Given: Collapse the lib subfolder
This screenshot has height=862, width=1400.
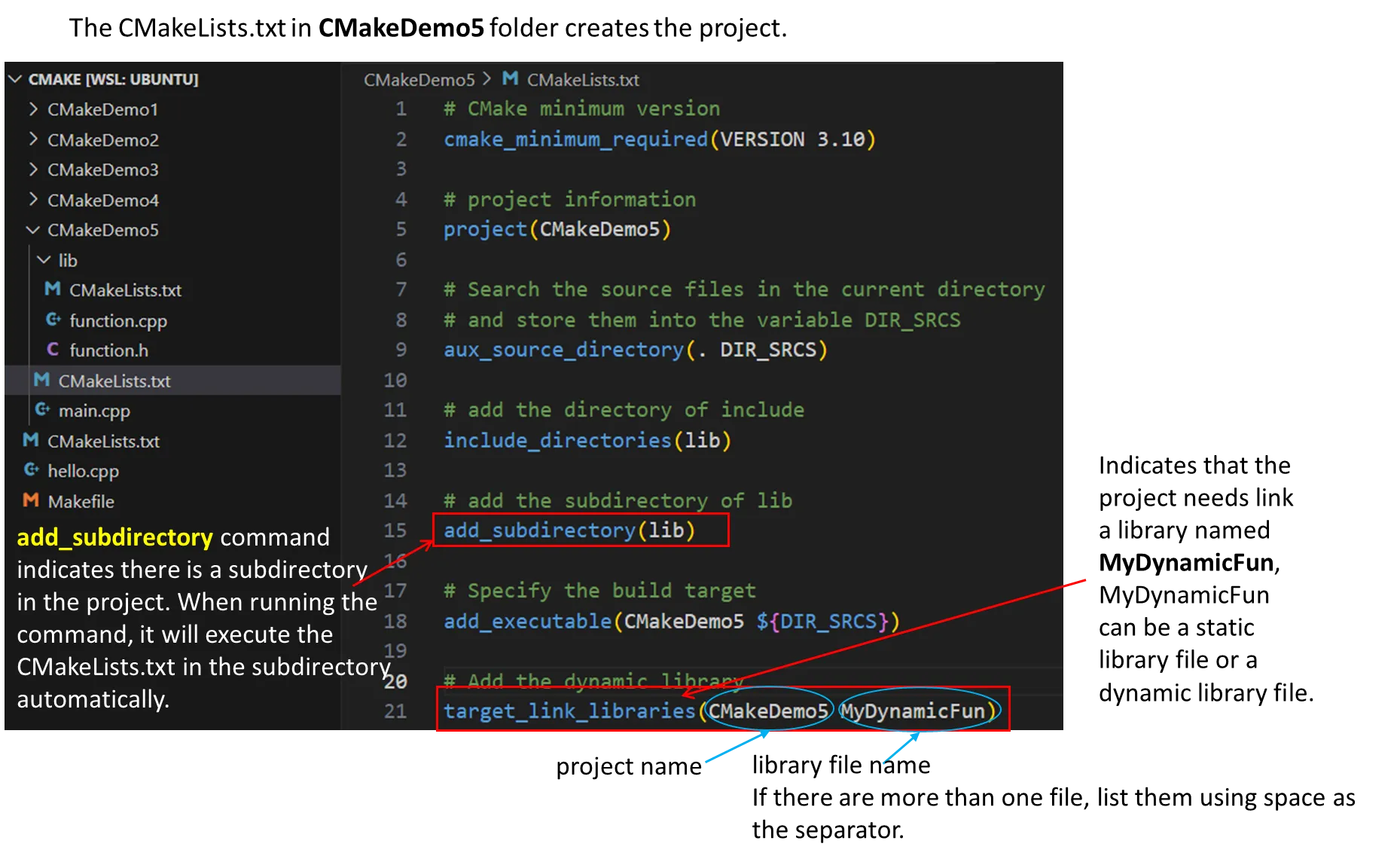Looking at the screenshot, I should click(x=44, y=260).
